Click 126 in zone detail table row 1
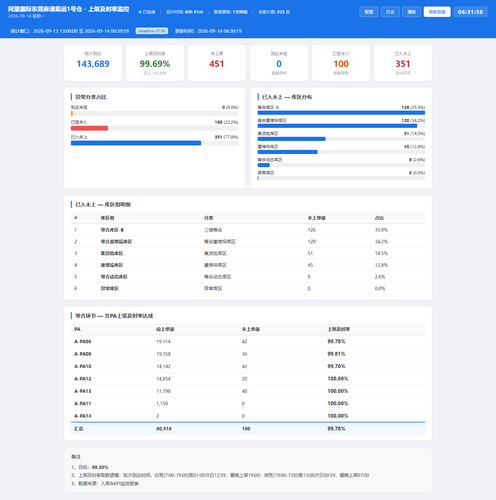Screen dimensions: 496x500 [312, 230]
